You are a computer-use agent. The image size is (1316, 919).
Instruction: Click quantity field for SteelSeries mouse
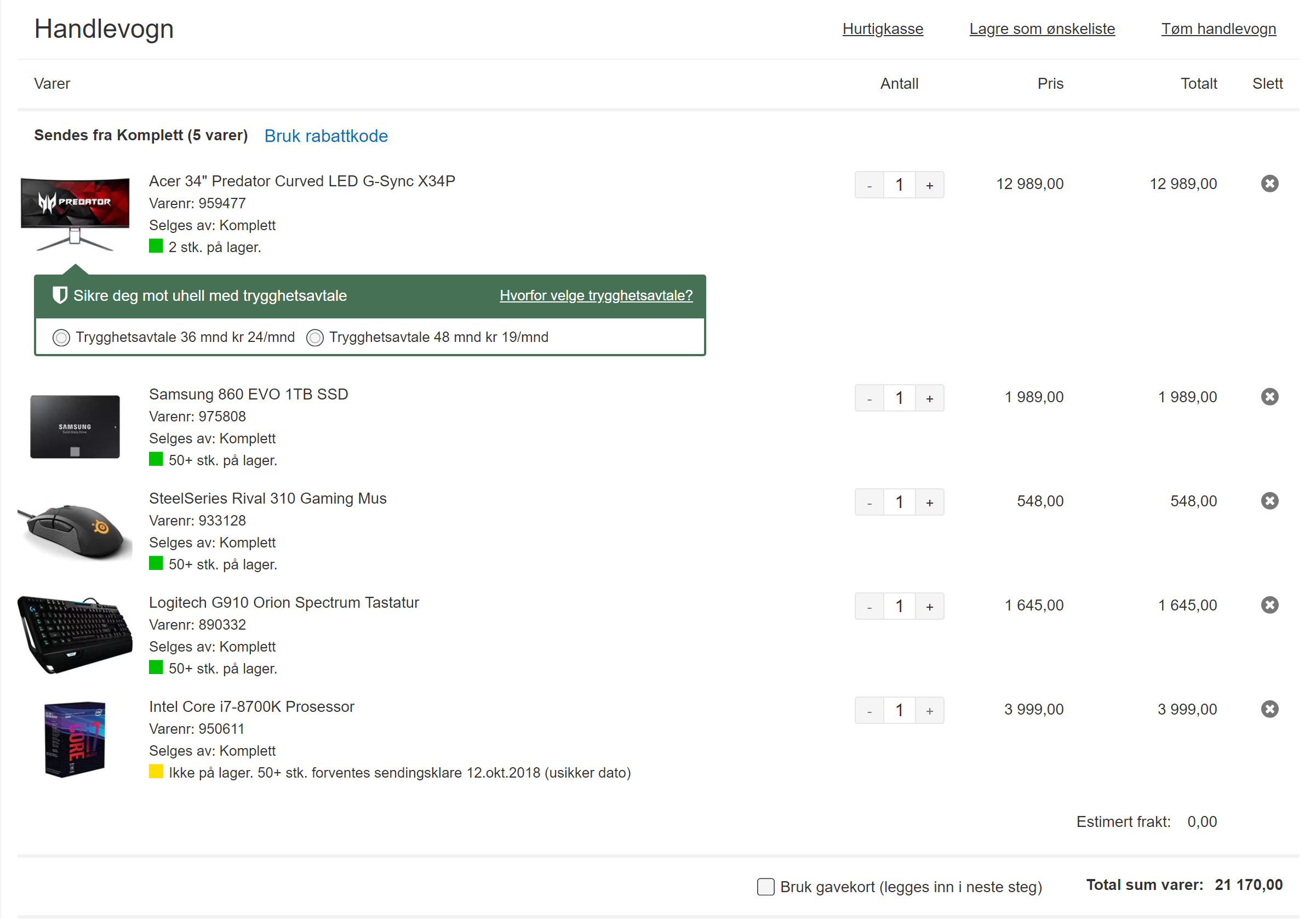(899, 502)
